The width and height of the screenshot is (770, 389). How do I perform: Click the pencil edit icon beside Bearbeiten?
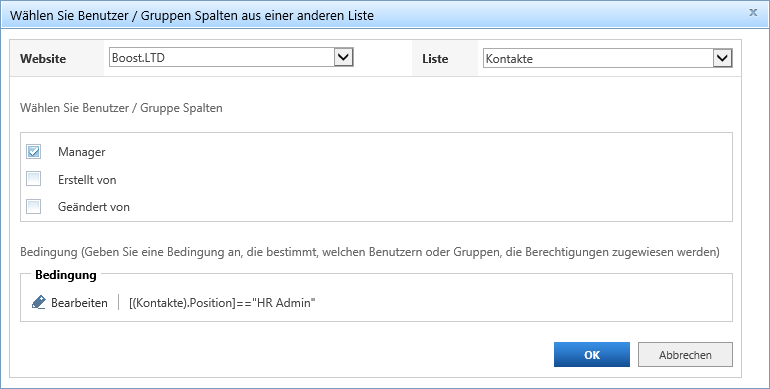(39, 302)
